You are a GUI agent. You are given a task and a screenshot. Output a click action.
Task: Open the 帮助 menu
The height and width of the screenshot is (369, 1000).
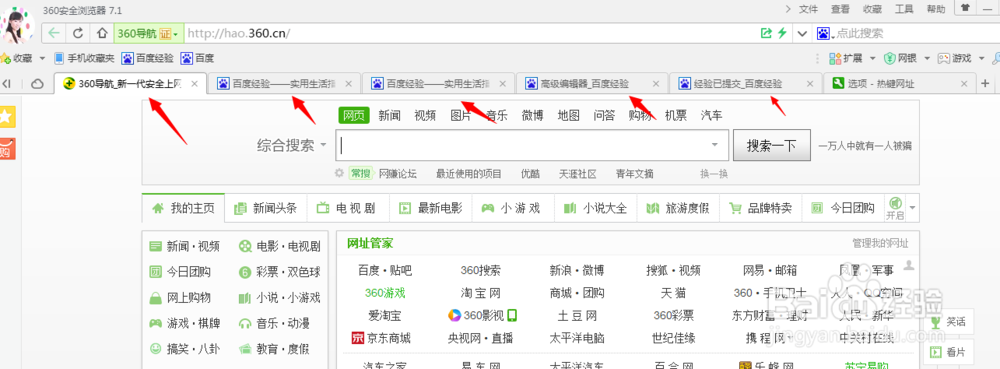tap(936, 9)
